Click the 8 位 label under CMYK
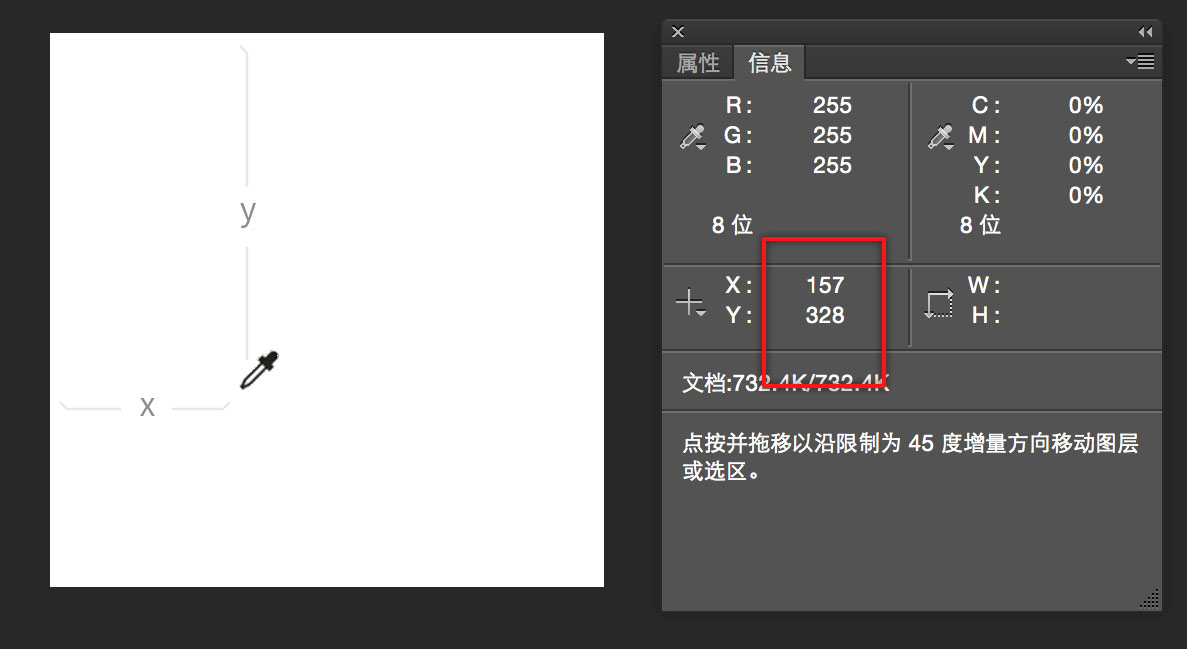This screenshot has width=1187, height=649. (980, 225)
